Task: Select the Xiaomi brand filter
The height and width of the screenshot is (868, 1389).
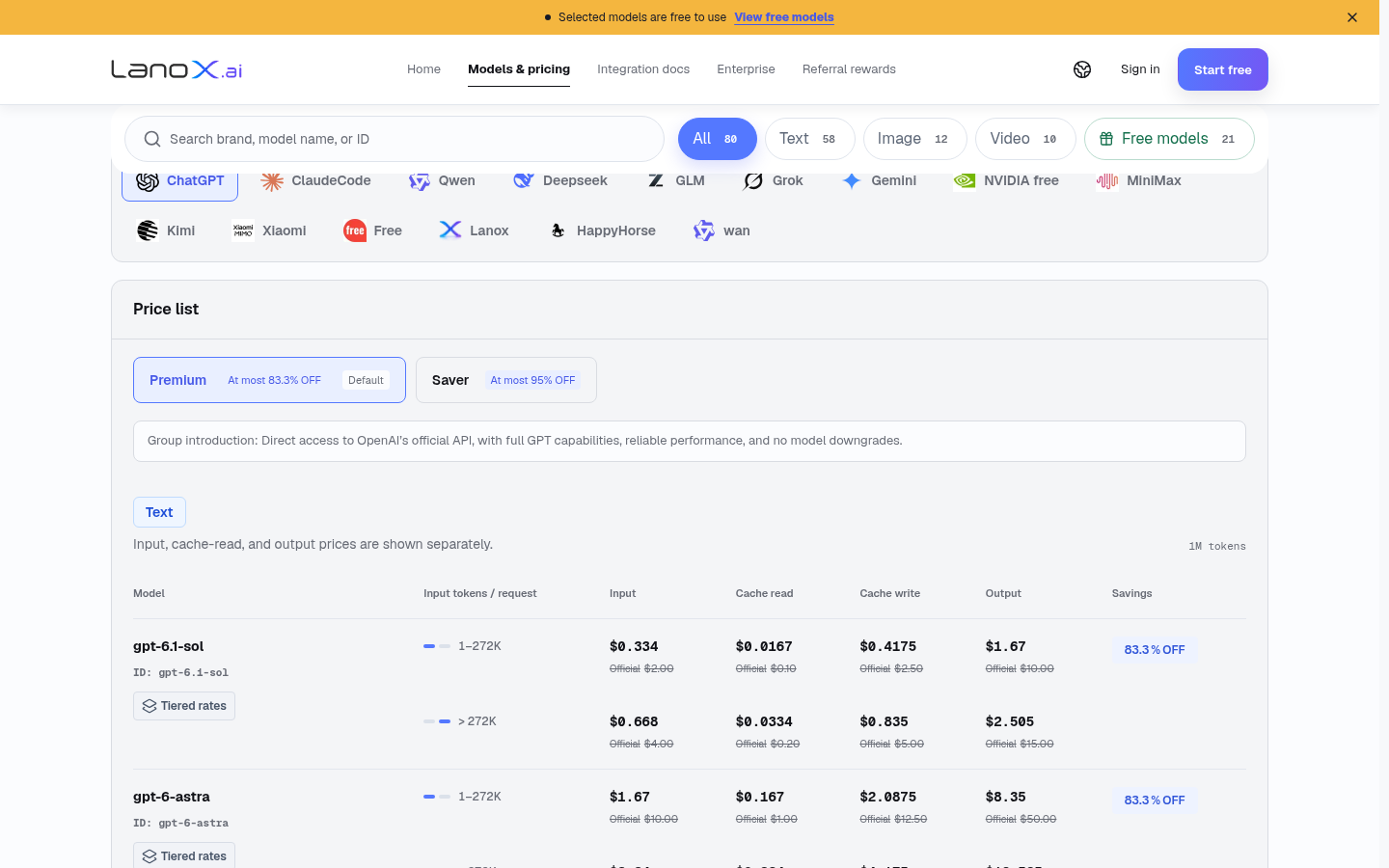Action: click(269, 231)
